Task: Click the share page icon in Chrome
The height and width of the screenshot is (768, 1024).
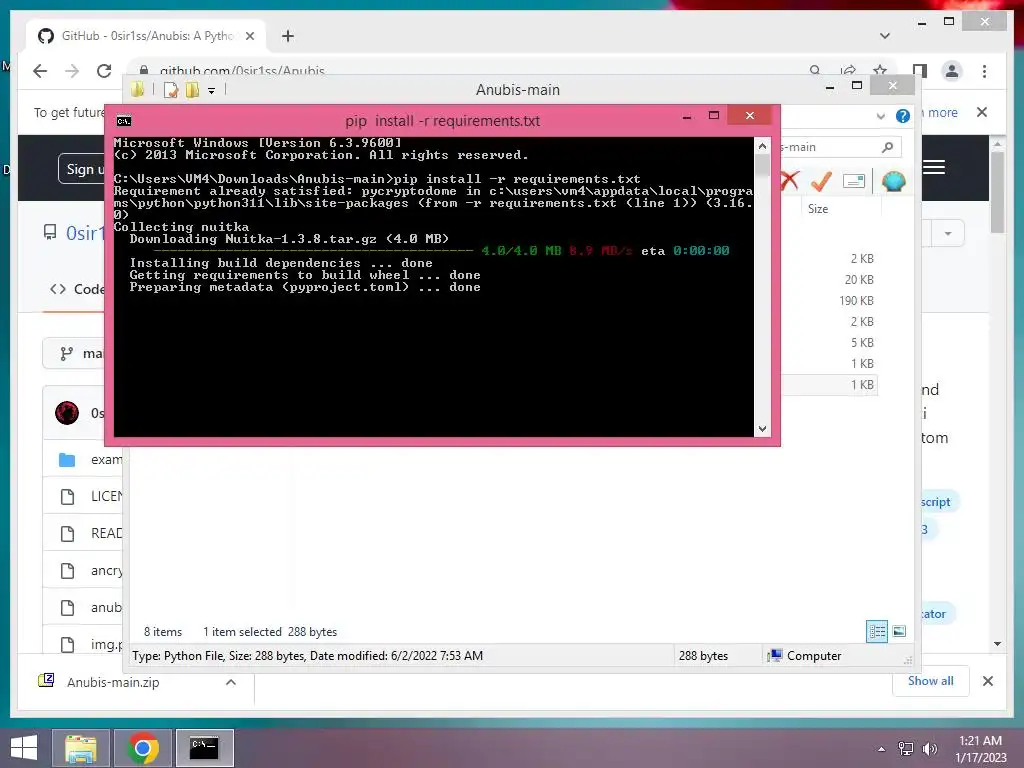Action: [x=848, y=71]
